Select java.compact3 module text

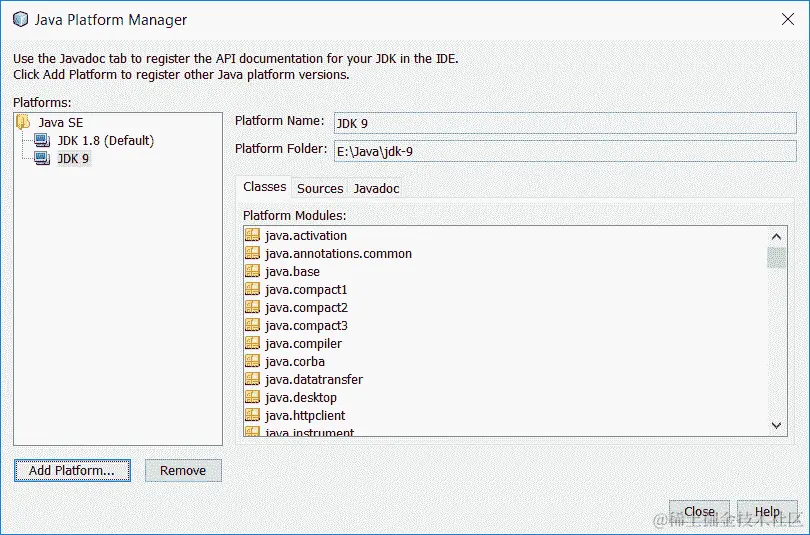[306, 326]
